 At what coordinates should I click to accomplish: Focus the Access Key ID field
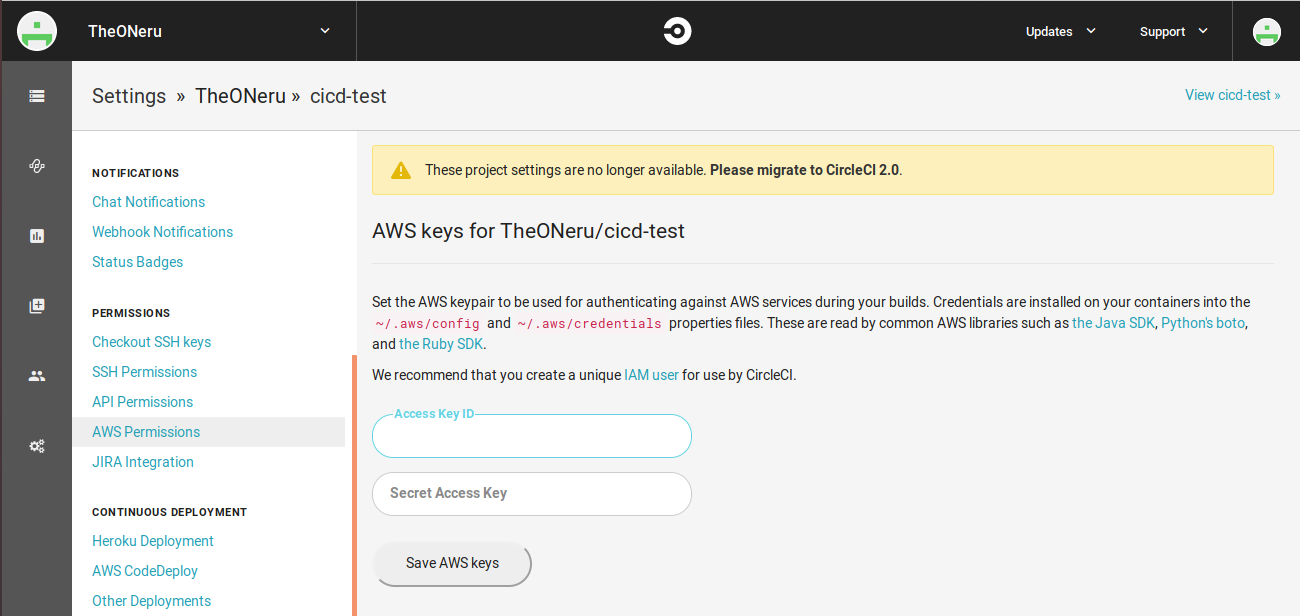(x=531, y=437)
